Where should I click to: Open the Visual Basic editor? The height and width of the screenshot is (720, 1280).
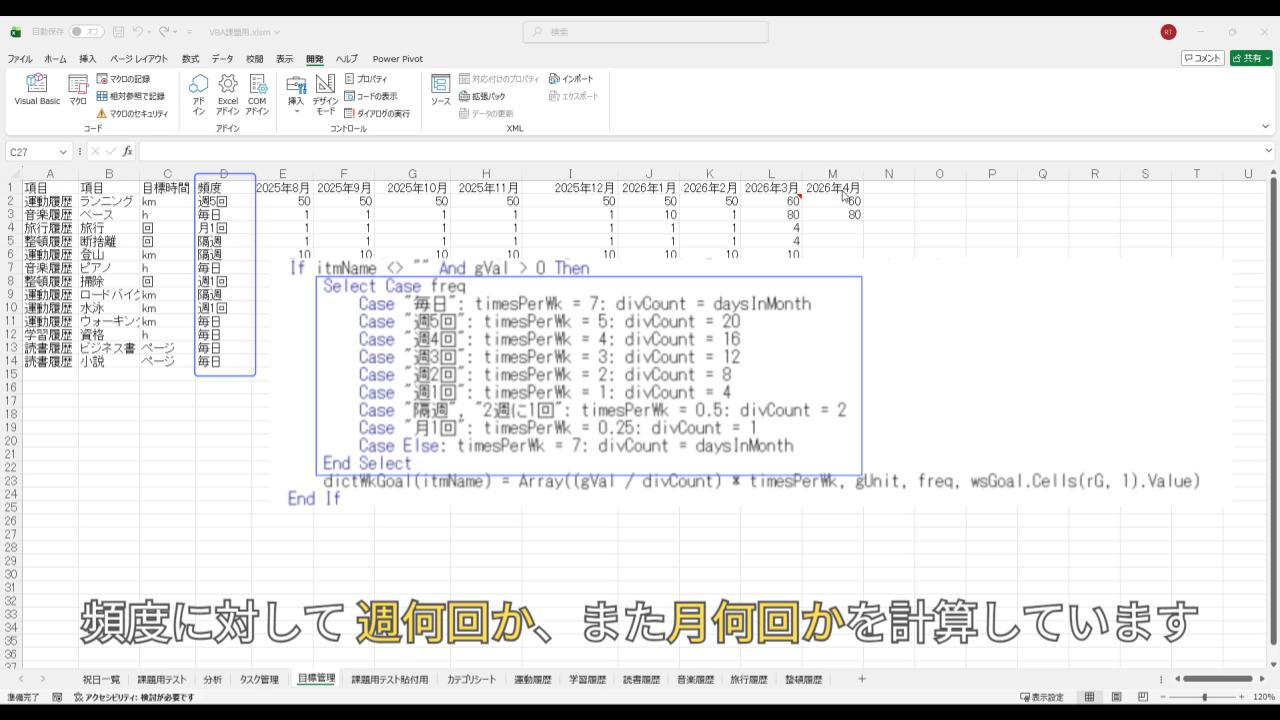(x=37, y=88)
